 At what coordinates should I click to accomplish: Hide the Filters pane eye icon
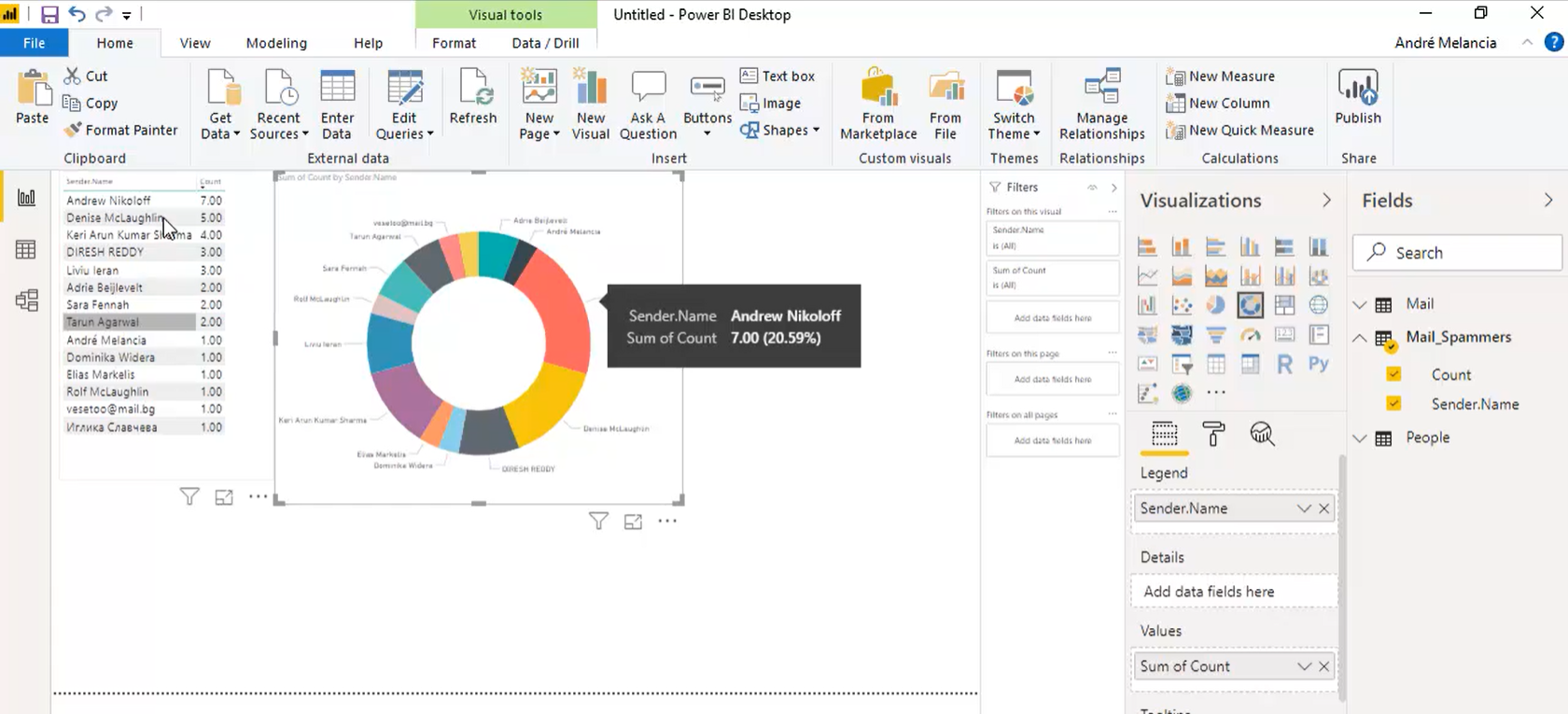click(x=1092, y=188)
